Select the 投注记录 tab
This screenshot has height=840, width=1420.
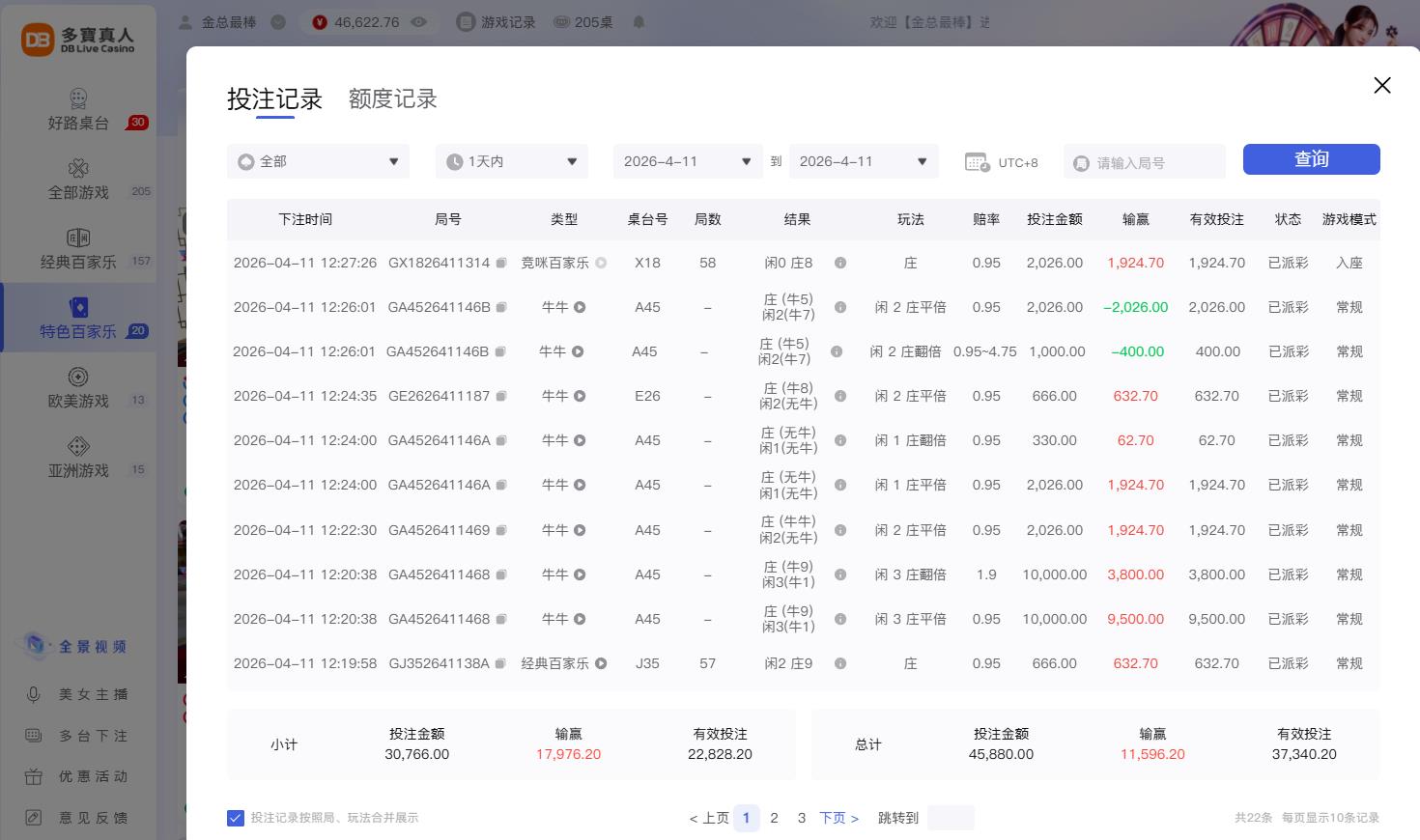coord(274,99)
